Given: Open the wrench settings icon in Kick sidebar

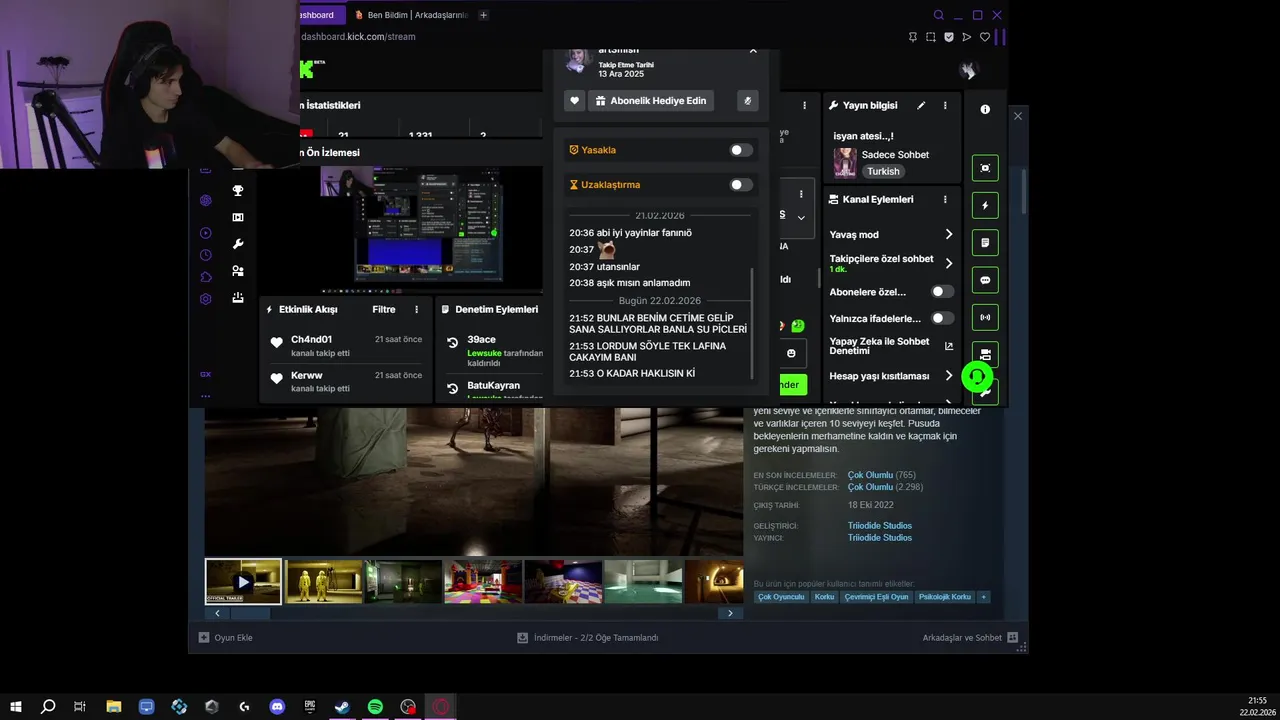Looking at the screenshot, I should (x=238, y=244).
